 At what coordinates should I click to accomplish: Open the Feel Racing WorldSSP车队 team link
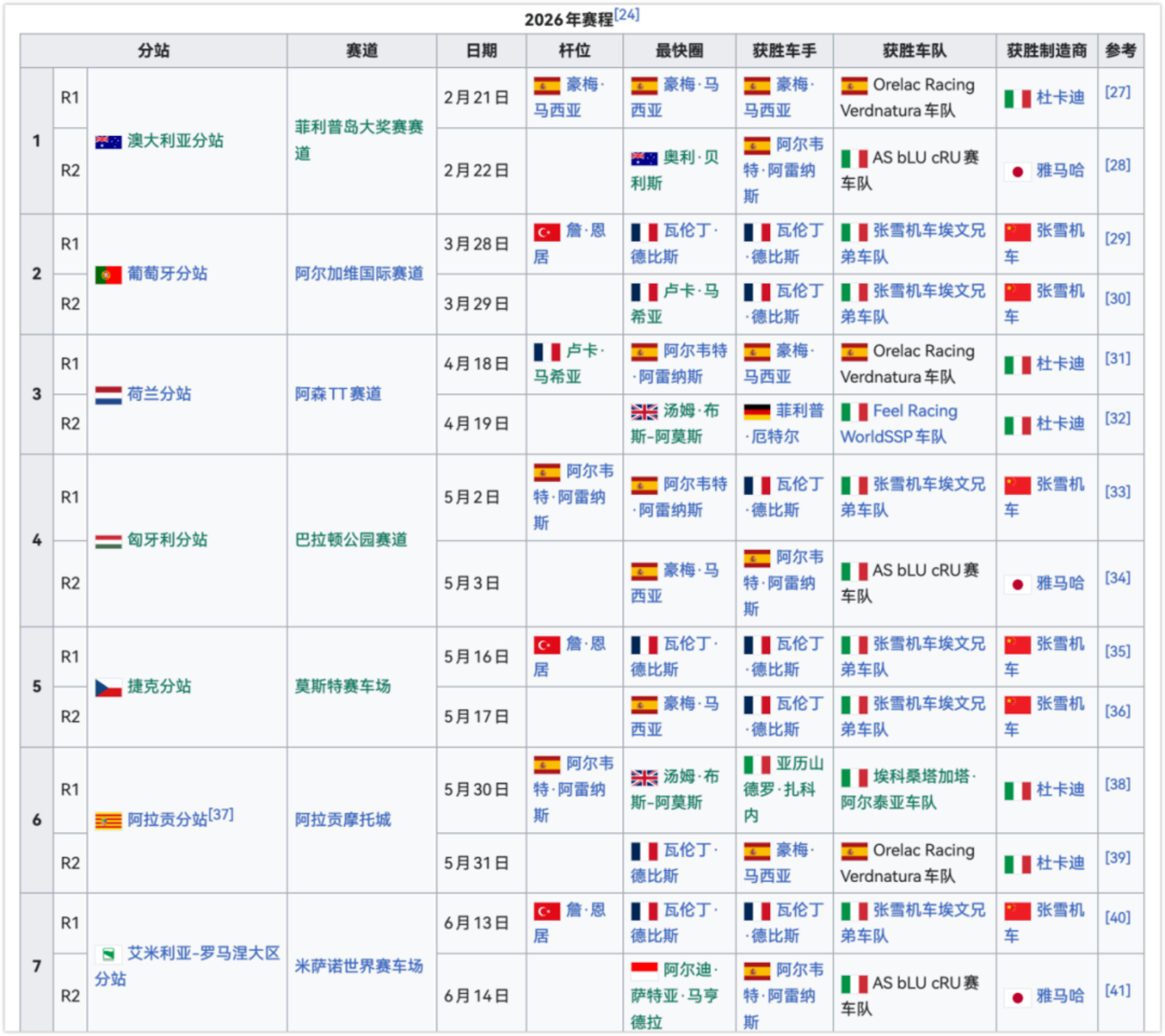899,424
